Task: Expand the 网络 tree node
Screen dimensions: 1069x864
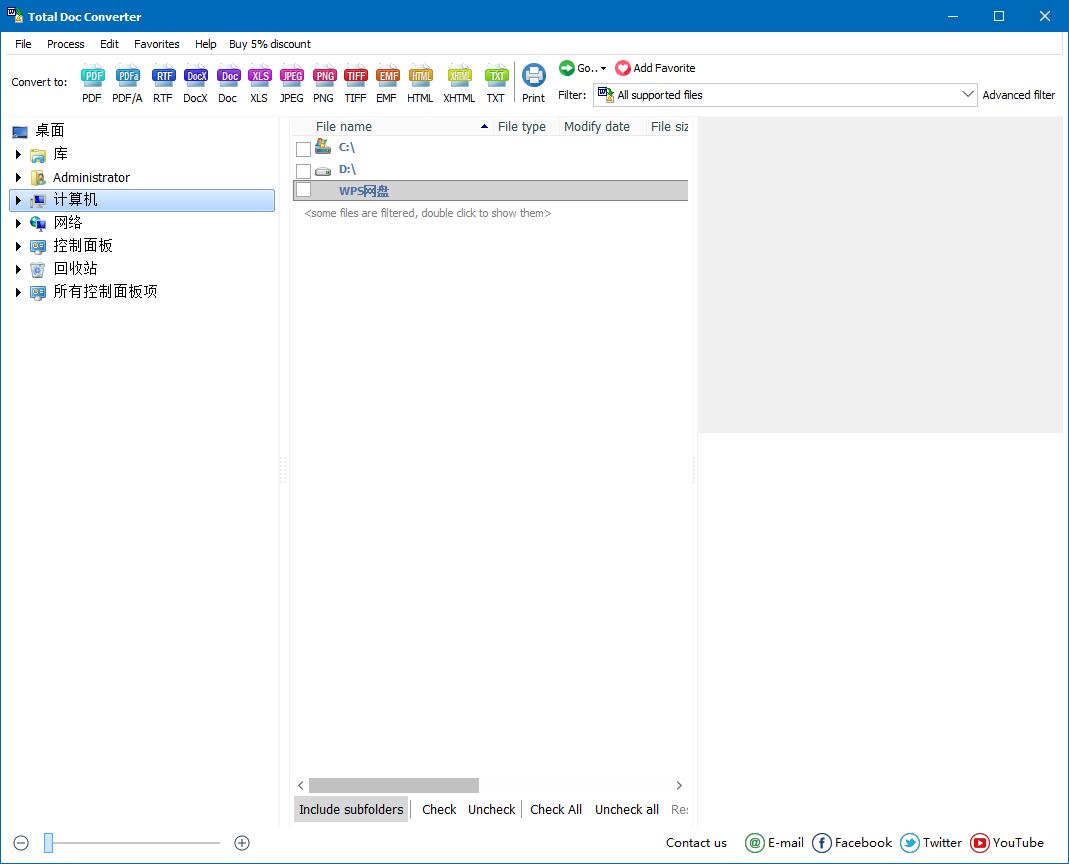Action: [18, 223]
